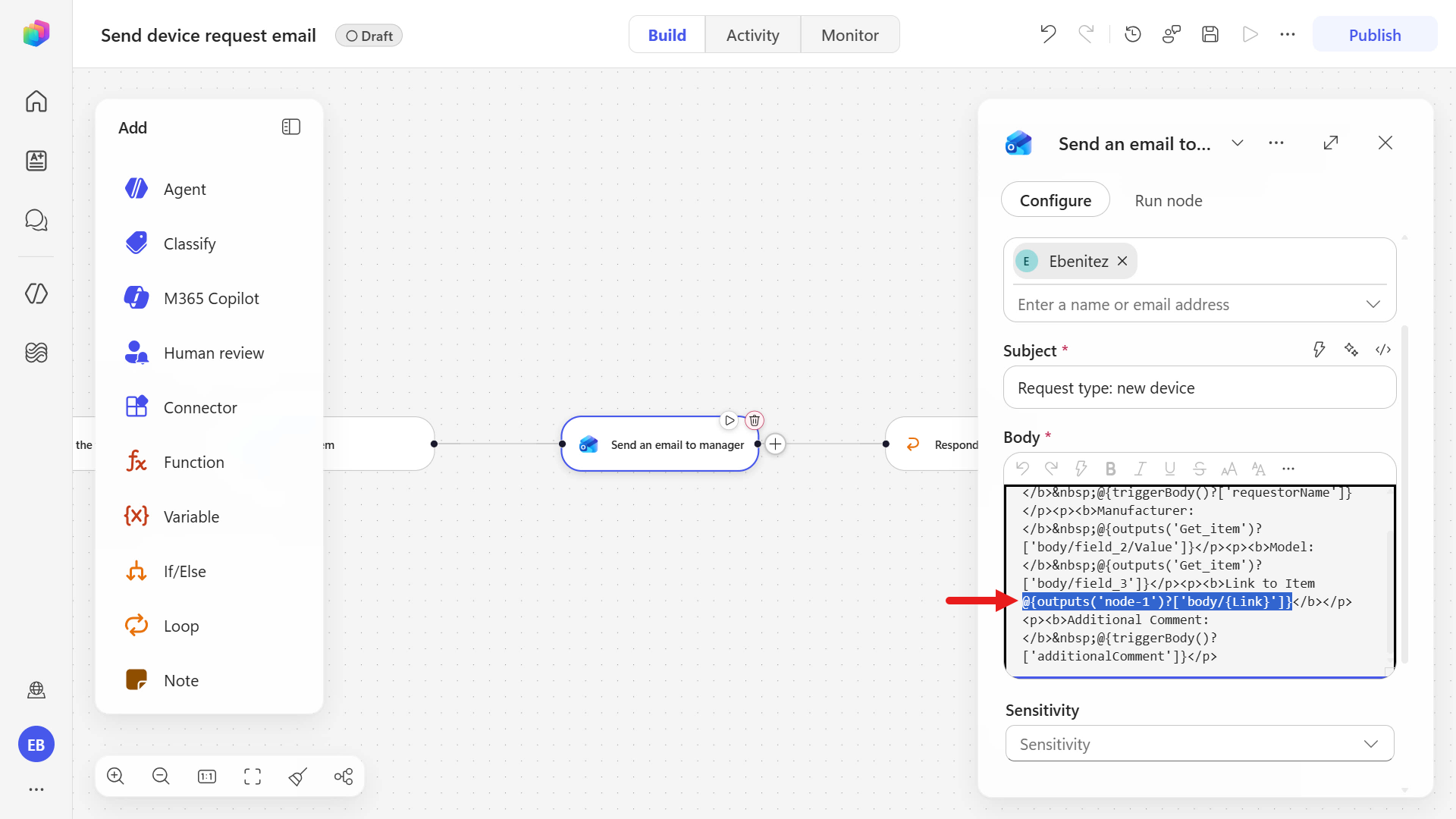The image size is (1456, 819).
Task: Expand the recipient address dropdown chevron
Action: (x=1373, y=304)
